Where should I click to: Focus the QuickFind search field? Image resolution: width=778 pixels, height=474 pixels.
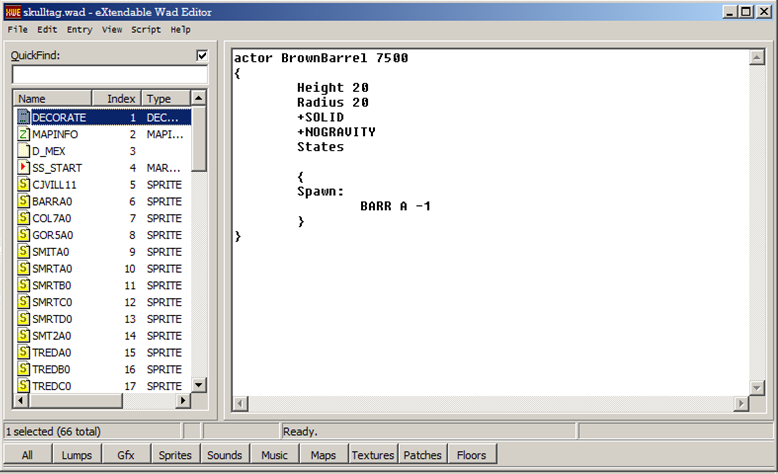point(110,74)
